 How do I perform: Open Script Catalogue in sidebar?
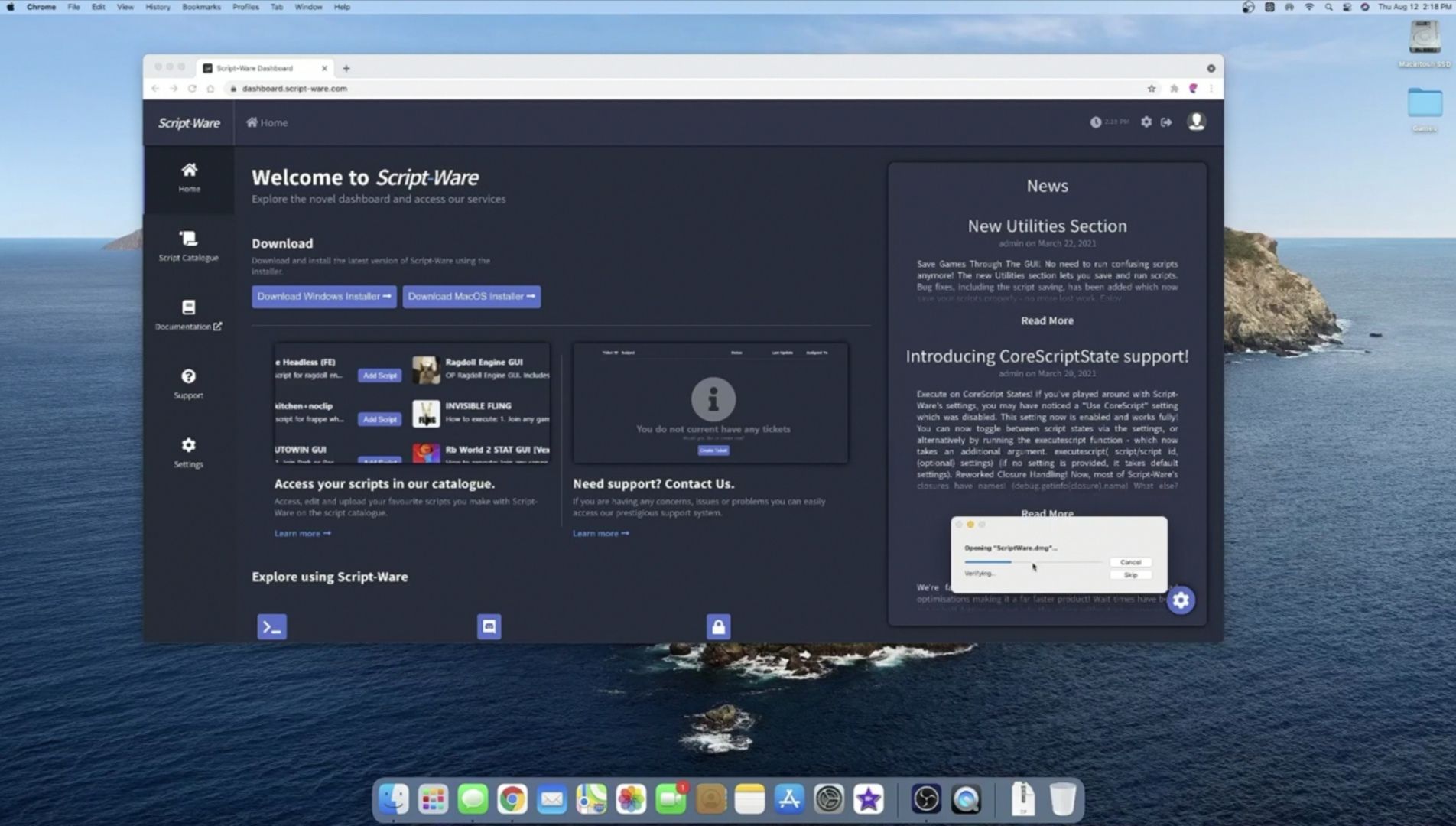(189, 246)
